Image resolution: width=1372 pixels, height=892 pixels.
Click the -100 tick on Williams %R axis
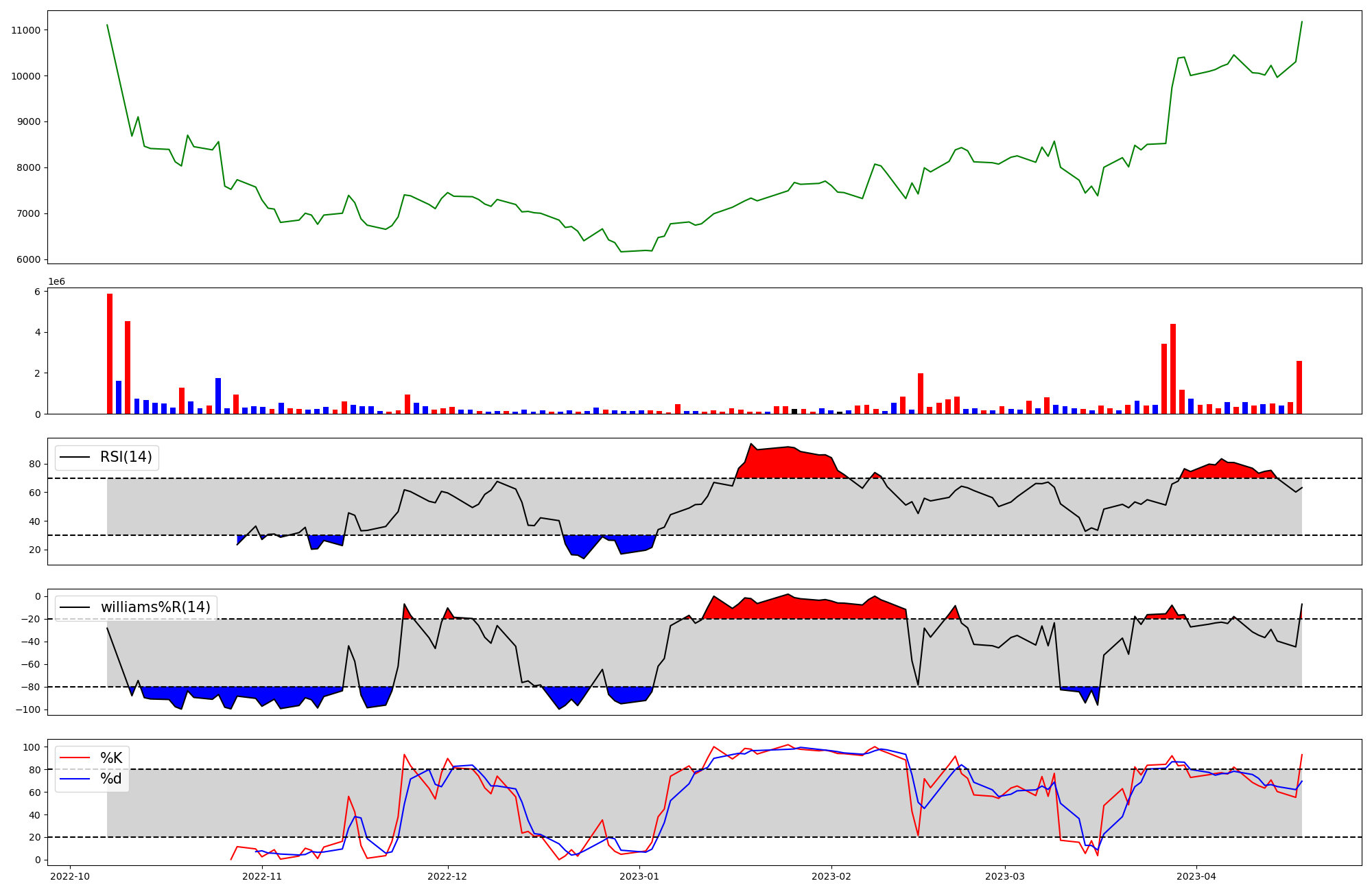28,709
